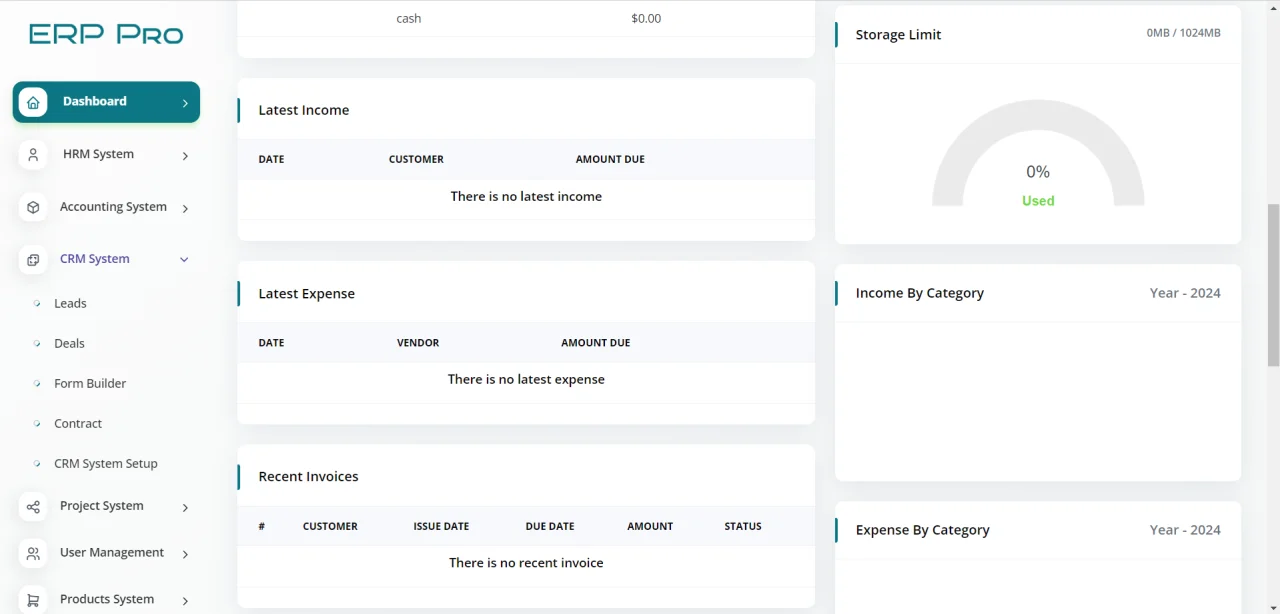Click 'There is no latest expense' message
This screenshot has height=614, width=1280.
[526, 379]
